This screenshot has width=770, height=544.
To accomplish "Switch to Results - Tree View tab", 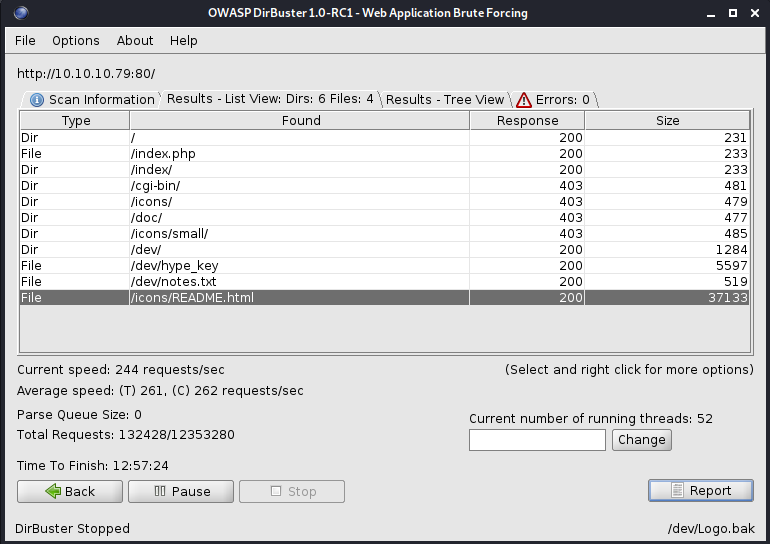I will tap(445, 100).
